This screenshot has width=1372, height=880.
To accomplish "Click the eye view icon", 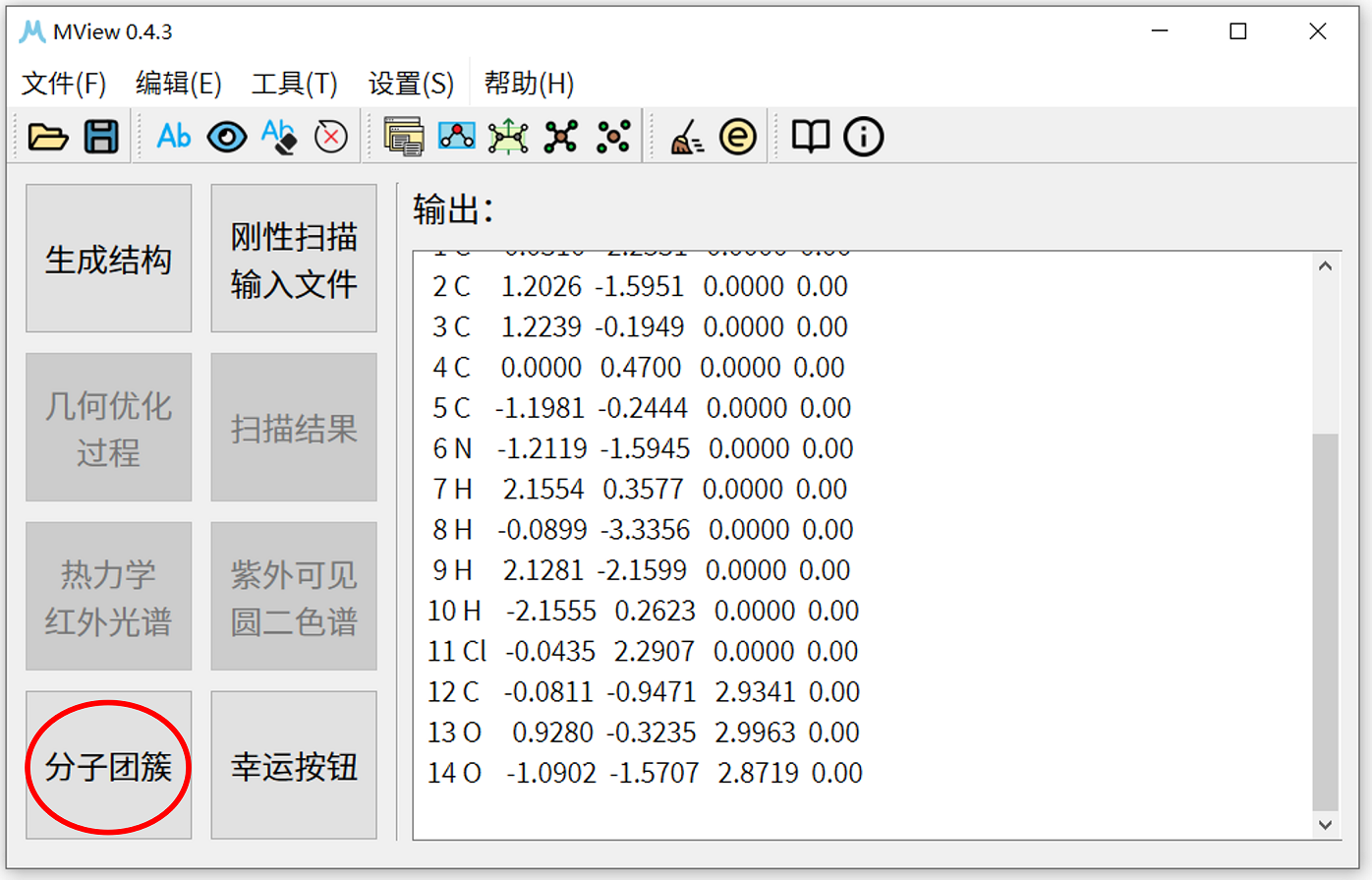I will pos(227,137).
